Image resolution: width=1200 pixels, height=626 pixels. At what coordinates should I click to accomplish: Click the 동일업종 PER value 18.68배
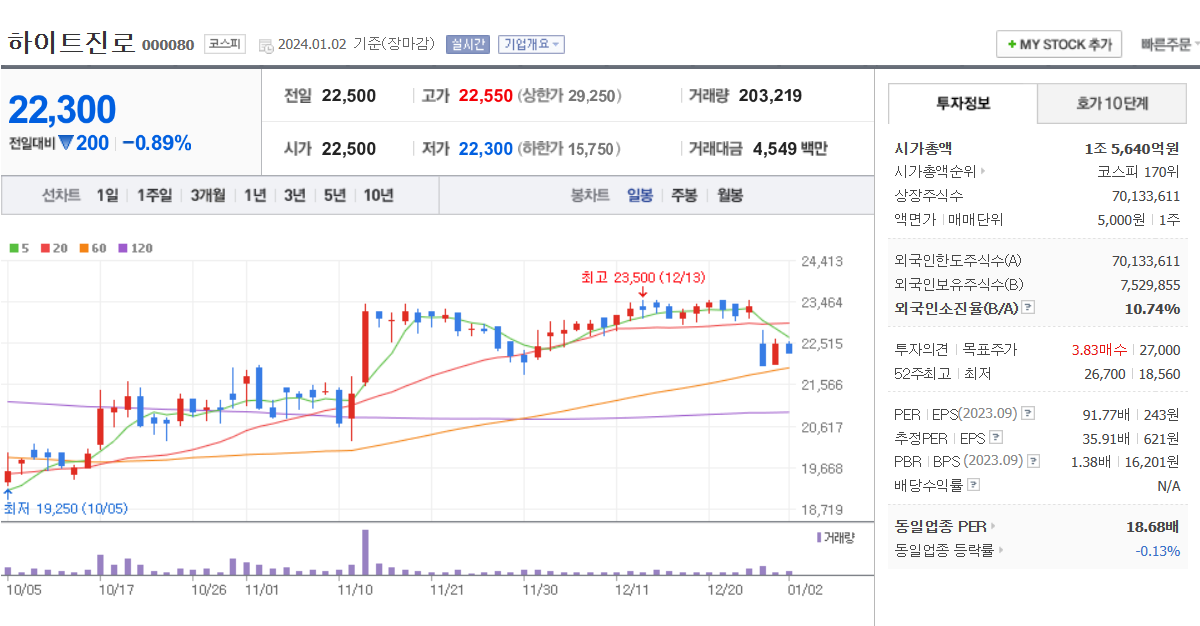coord(1153,526)
